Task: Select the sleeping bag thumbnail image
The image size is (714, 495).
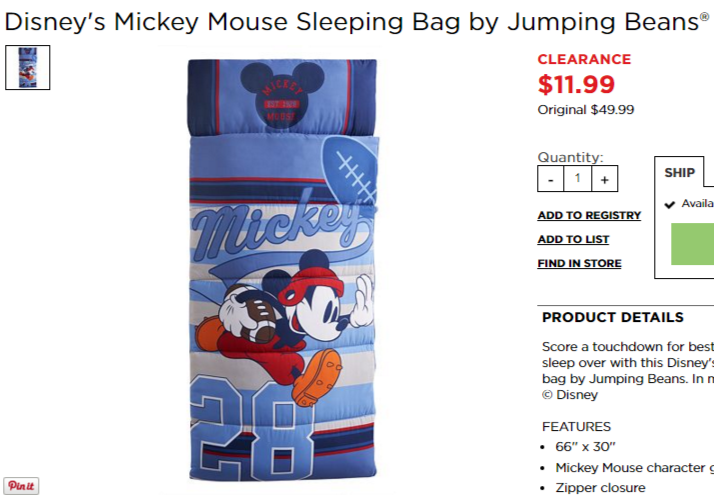Action: pyautogui.click(x=28, y=67)
